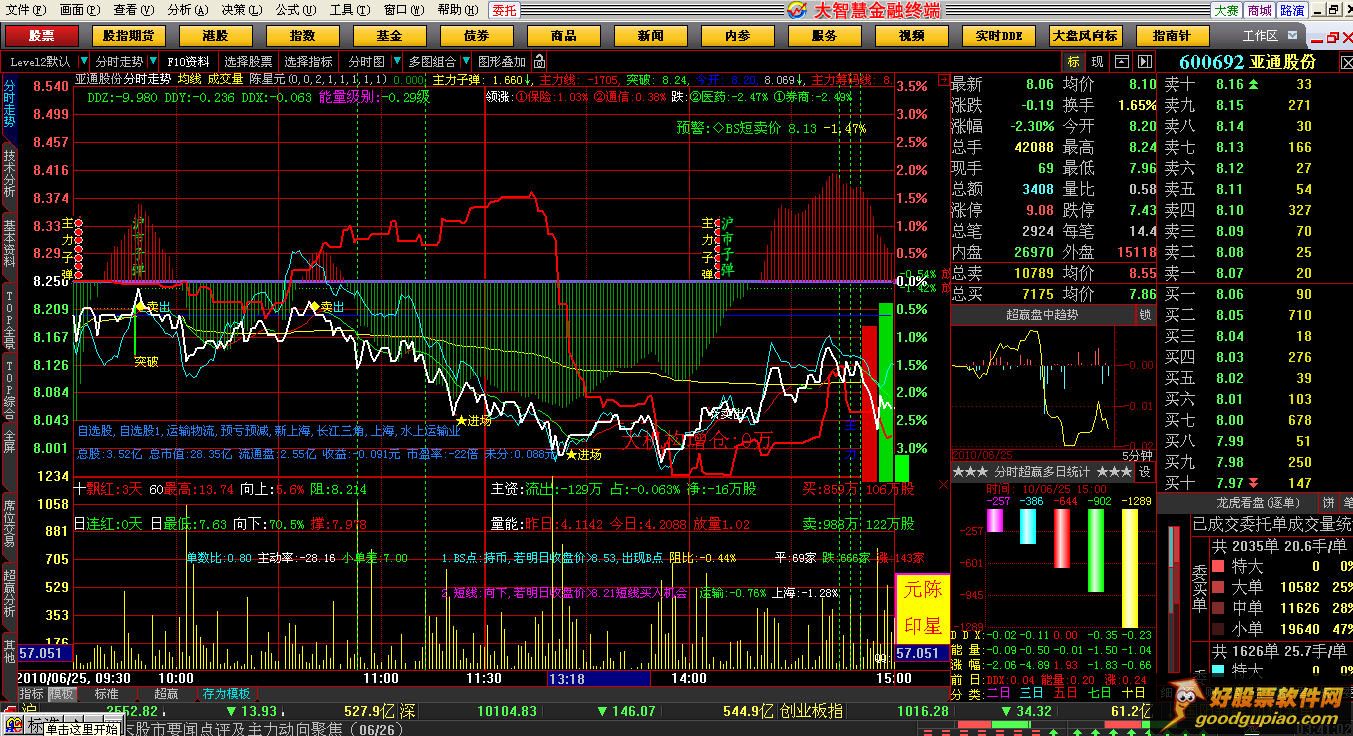
Task: Select the 模板 bottom tab
Action: point(62,693)
